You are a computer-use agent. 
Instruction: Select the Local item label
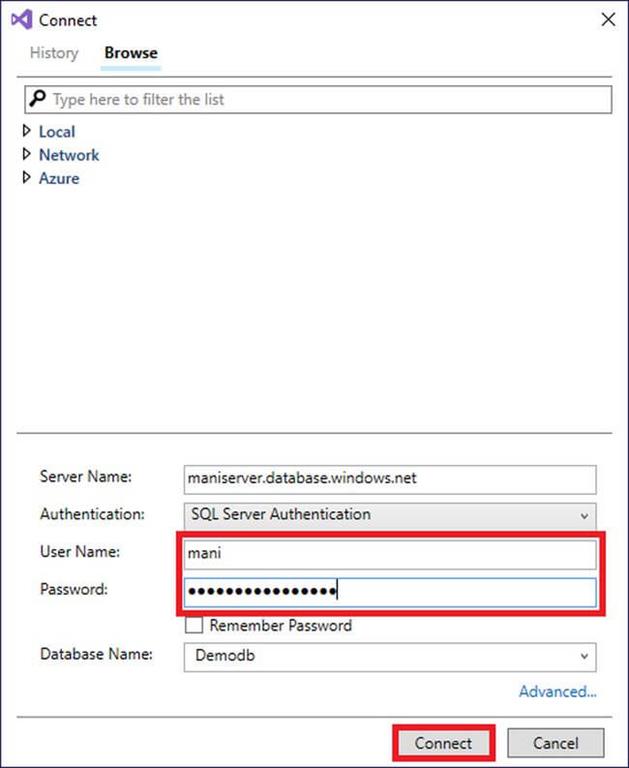[57, 132]
